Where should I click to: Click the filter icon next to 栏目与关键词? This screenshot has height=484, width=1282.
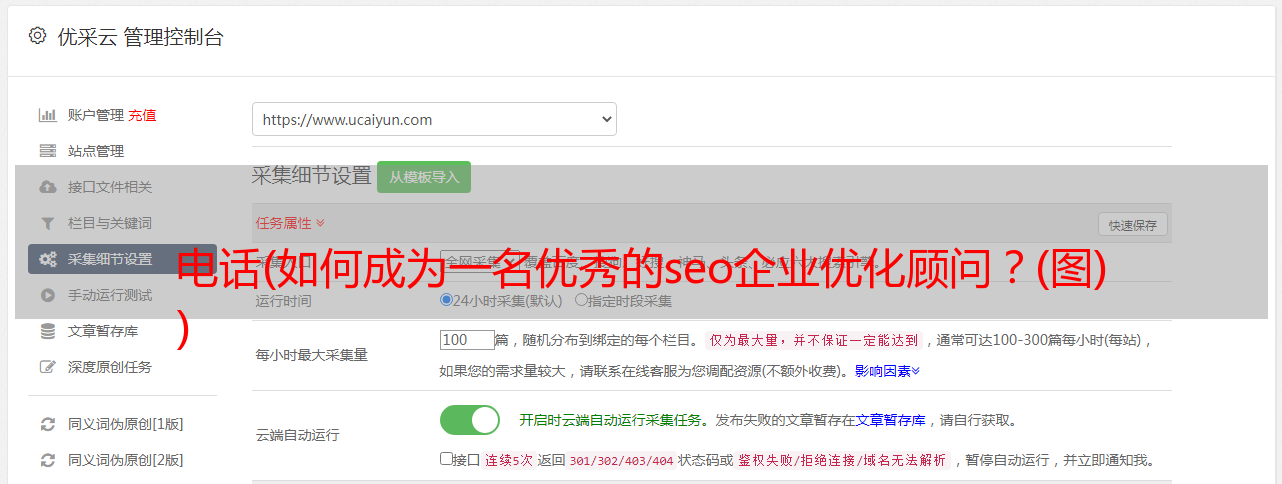click(47, 223)
